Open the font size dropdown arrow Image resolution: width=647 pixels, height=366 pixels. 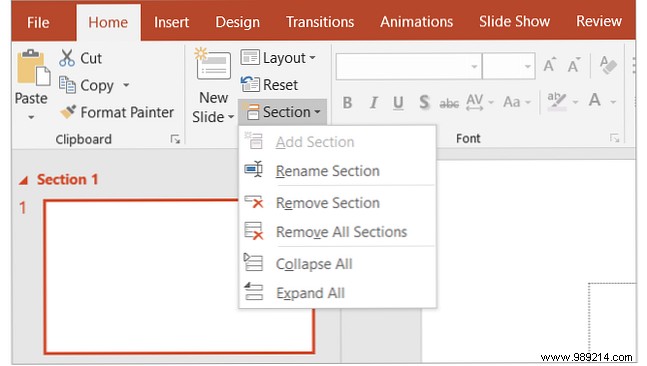click(x=528, y=66)
